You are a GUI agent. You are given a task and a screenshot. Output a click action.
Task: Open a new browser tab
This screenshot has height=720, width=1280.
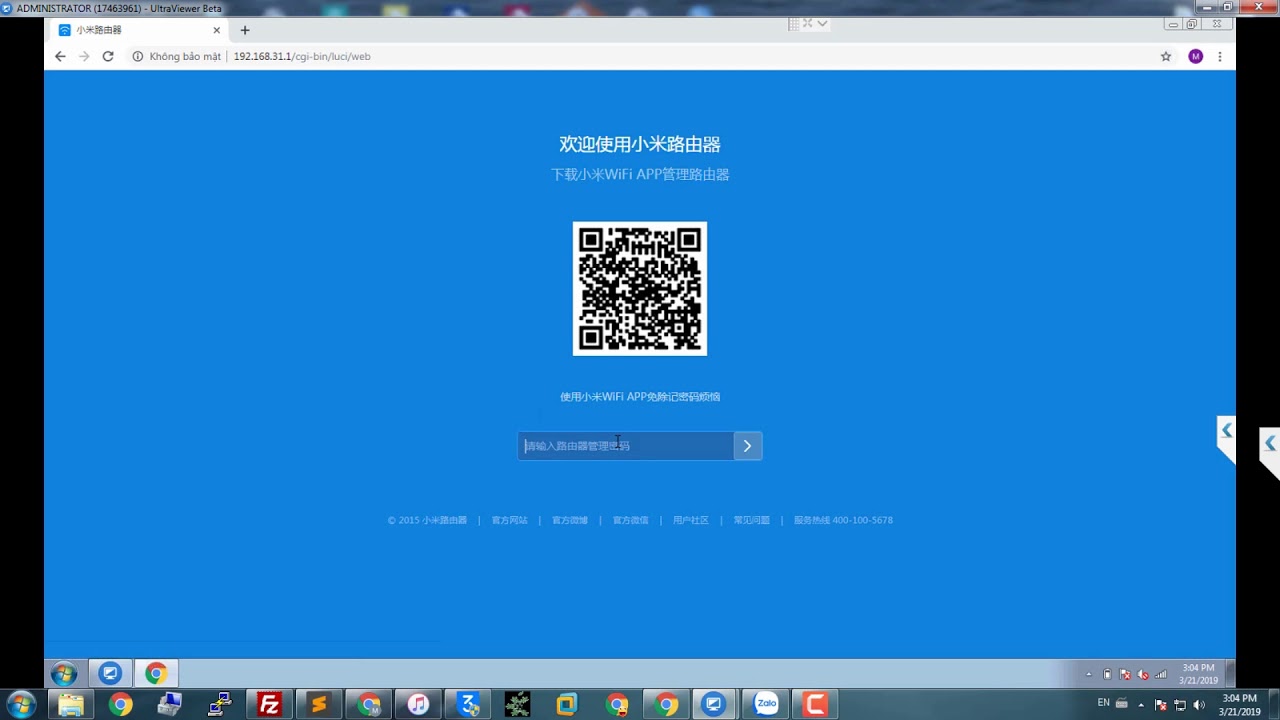point(244,30)
